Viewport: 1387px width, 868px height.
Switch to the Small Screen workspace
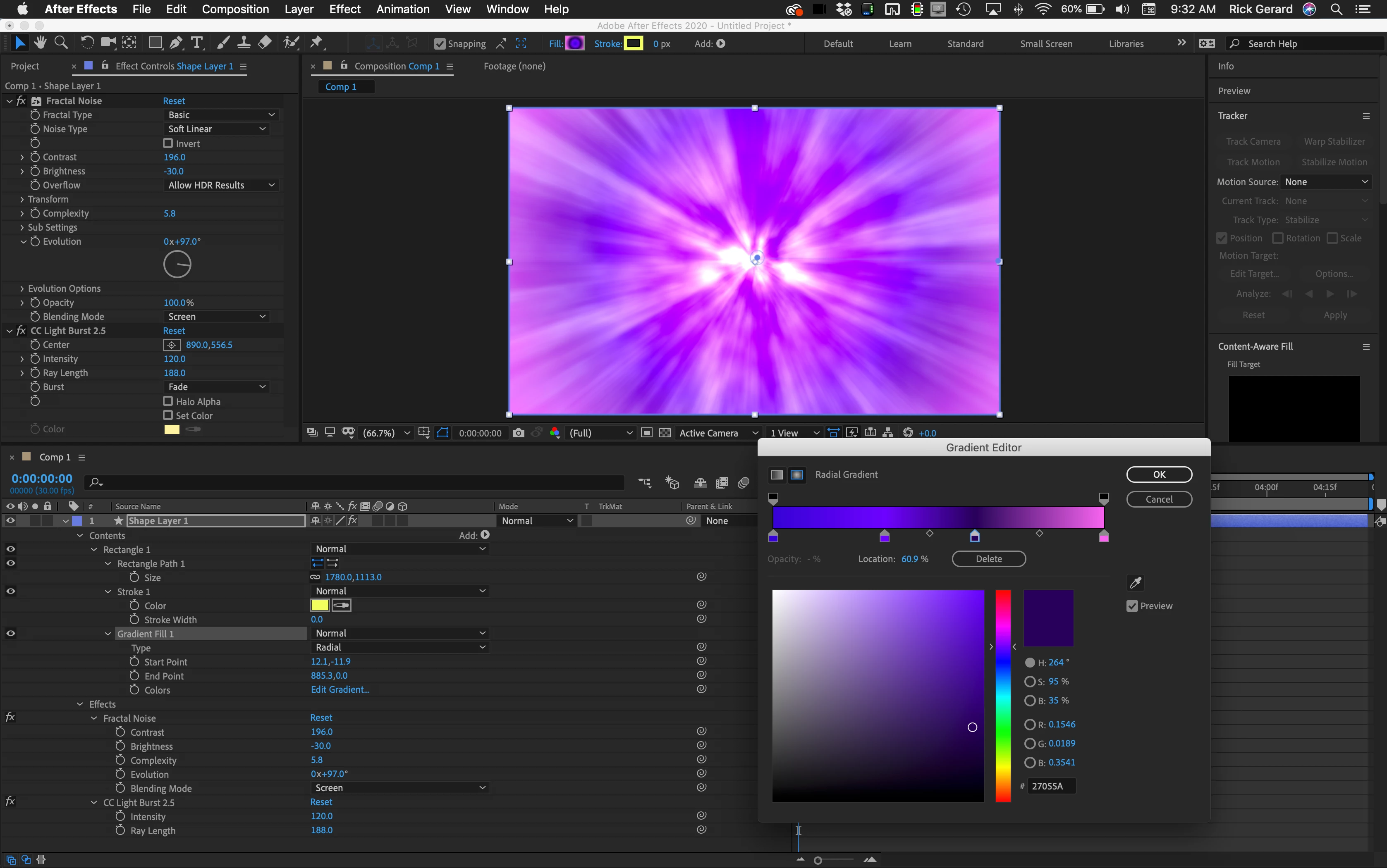click(x=1046, y=44)
